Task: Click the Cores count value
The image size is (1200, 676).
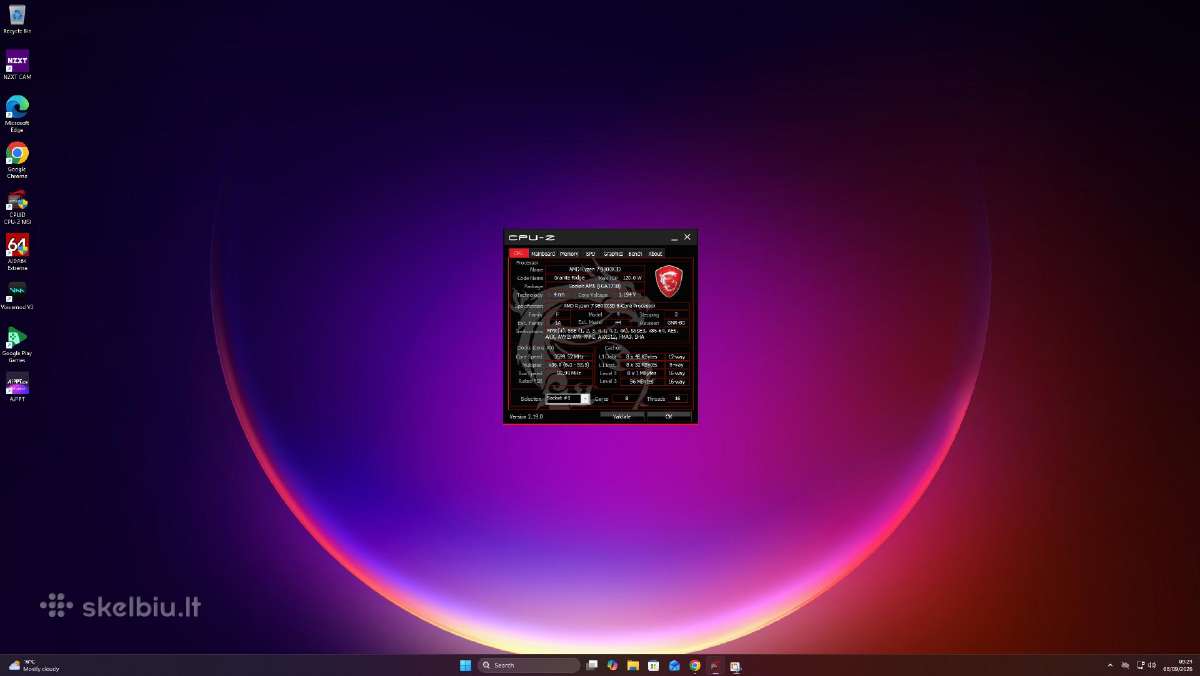Action: [x=627, y=398]
